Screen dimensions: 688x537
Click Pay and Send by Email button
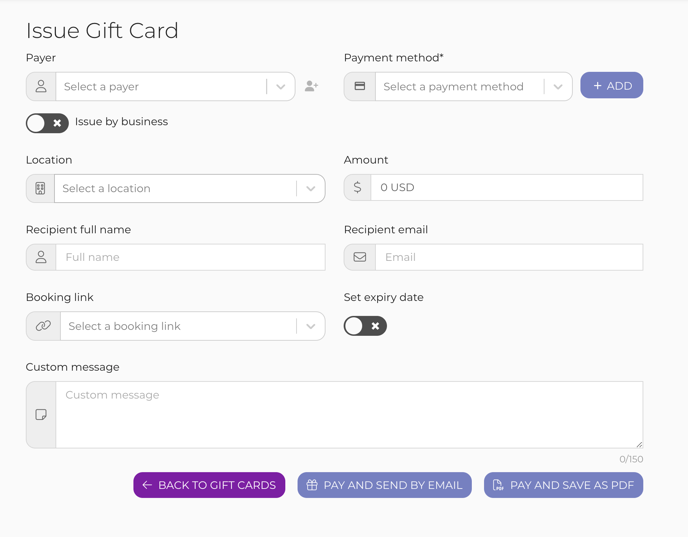[x=384, y=485]
